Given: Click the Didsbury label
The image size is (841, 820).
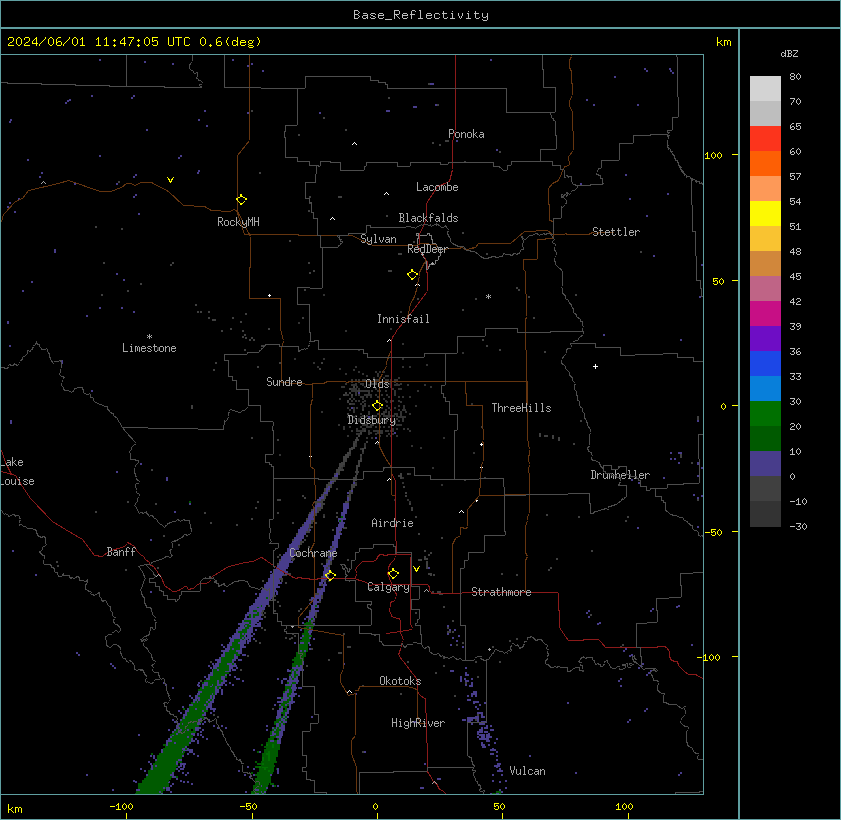Looking at the screenshot, I should pos(372,420).
